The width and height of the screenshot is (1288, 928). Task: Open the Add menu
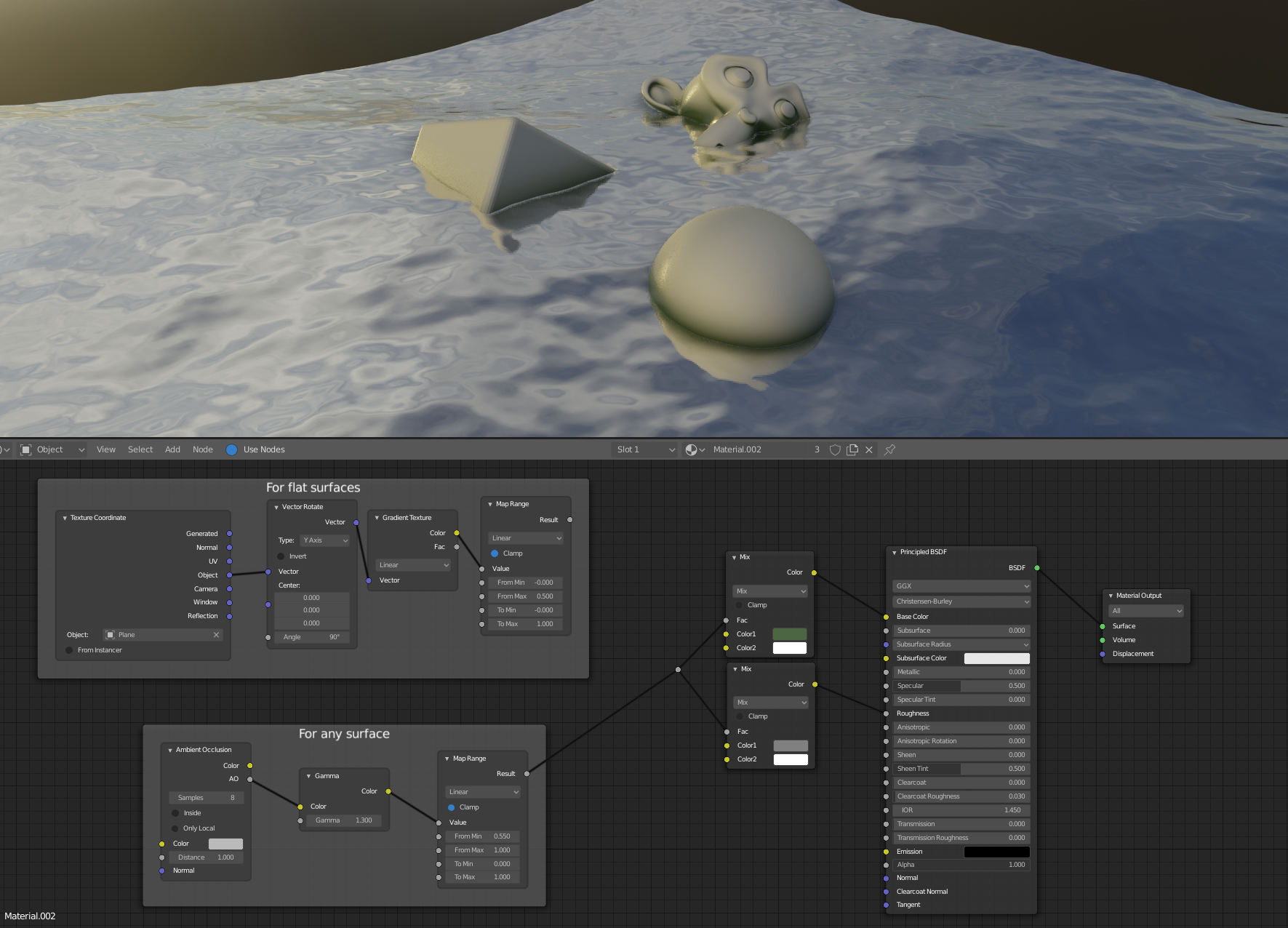(x=172, y=449)
